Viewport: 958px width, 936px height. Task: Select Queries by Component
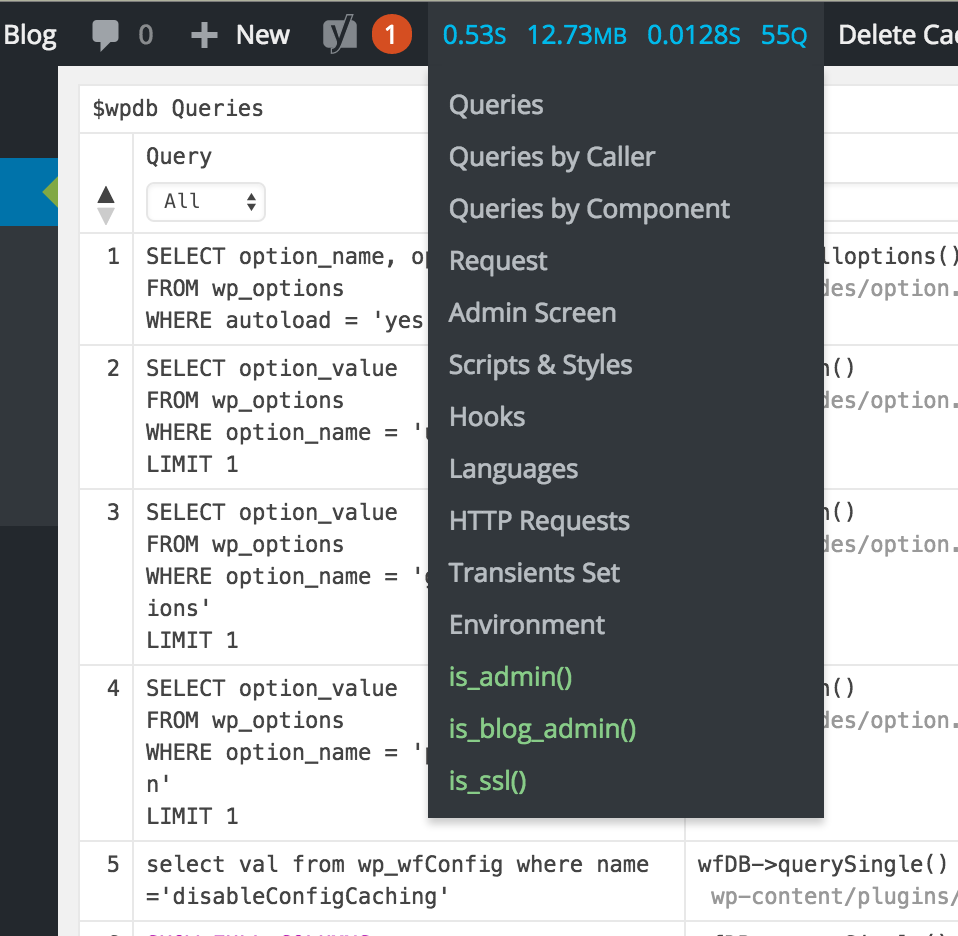click(589, 209)
